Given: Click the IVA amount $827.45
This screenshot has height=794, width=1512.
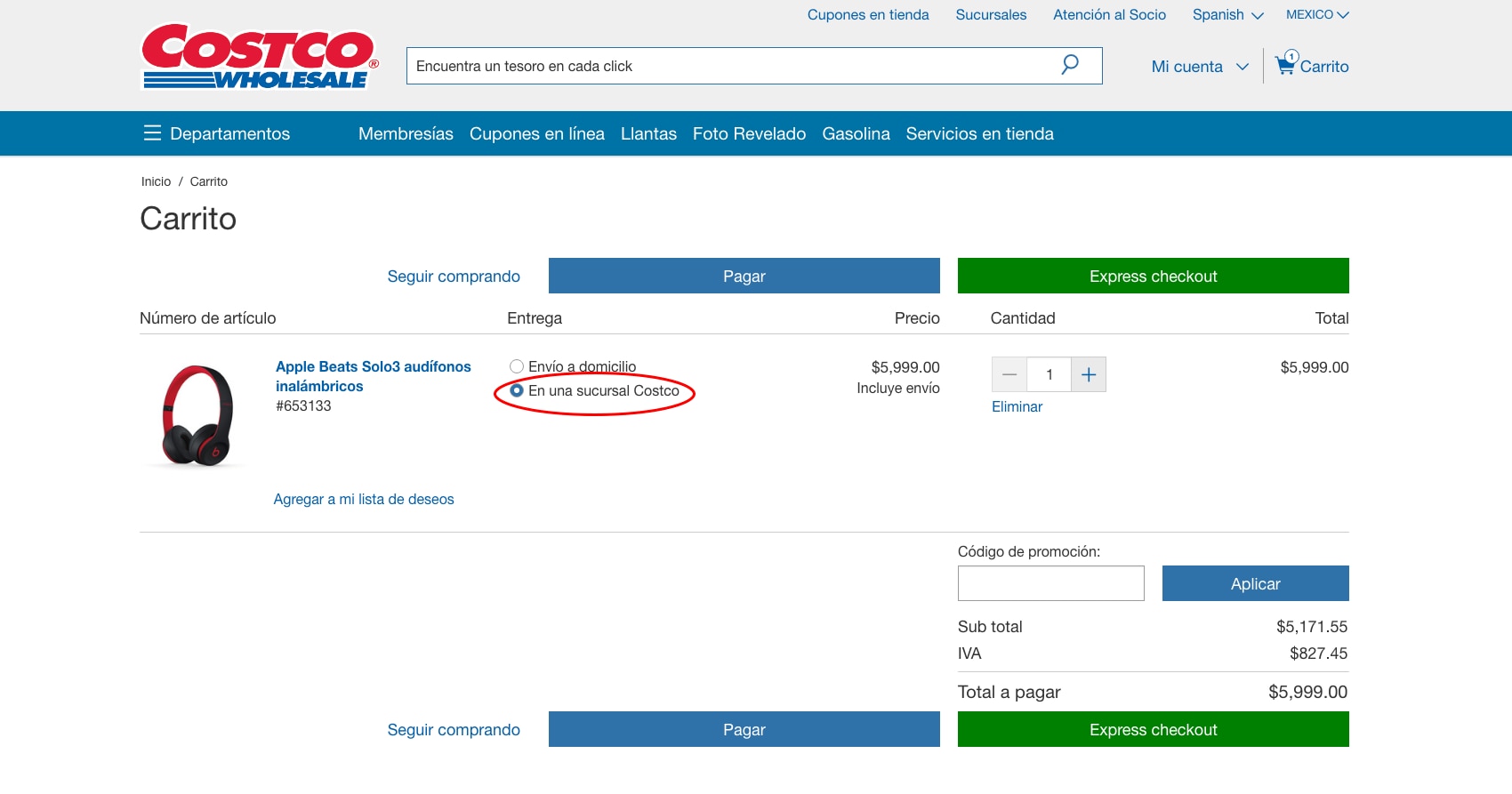Looking at the screenshot, I should [x=1319, y=654].
